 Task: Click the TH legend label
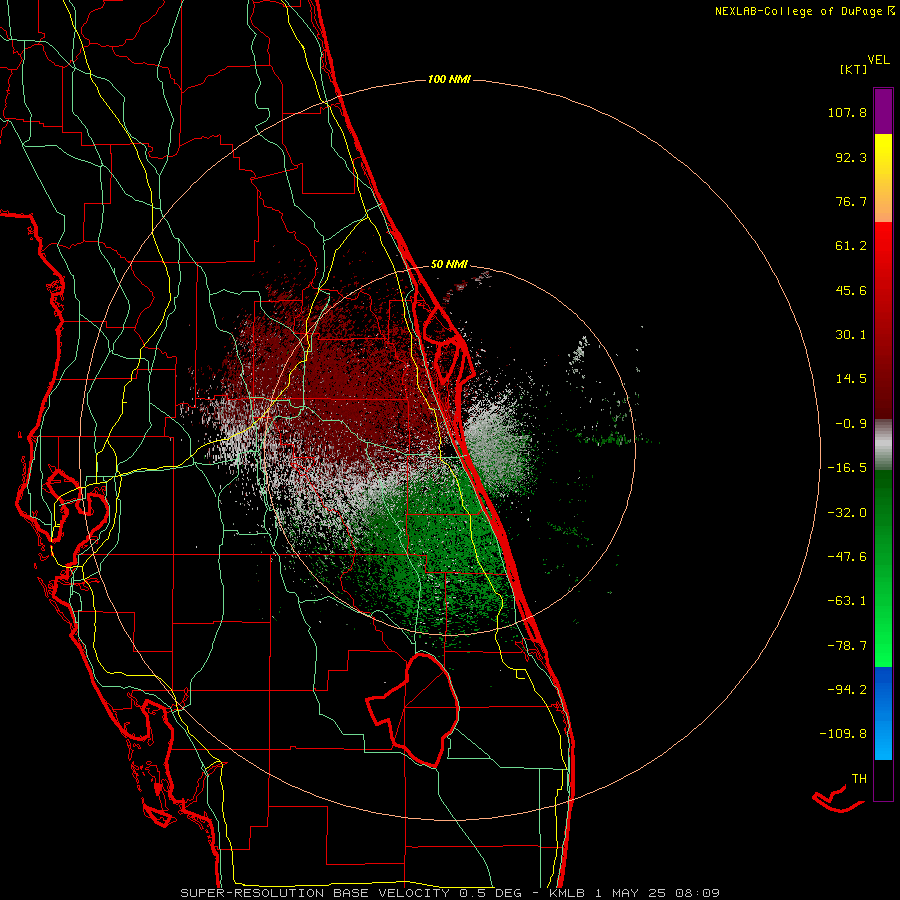tap(859, 779)
